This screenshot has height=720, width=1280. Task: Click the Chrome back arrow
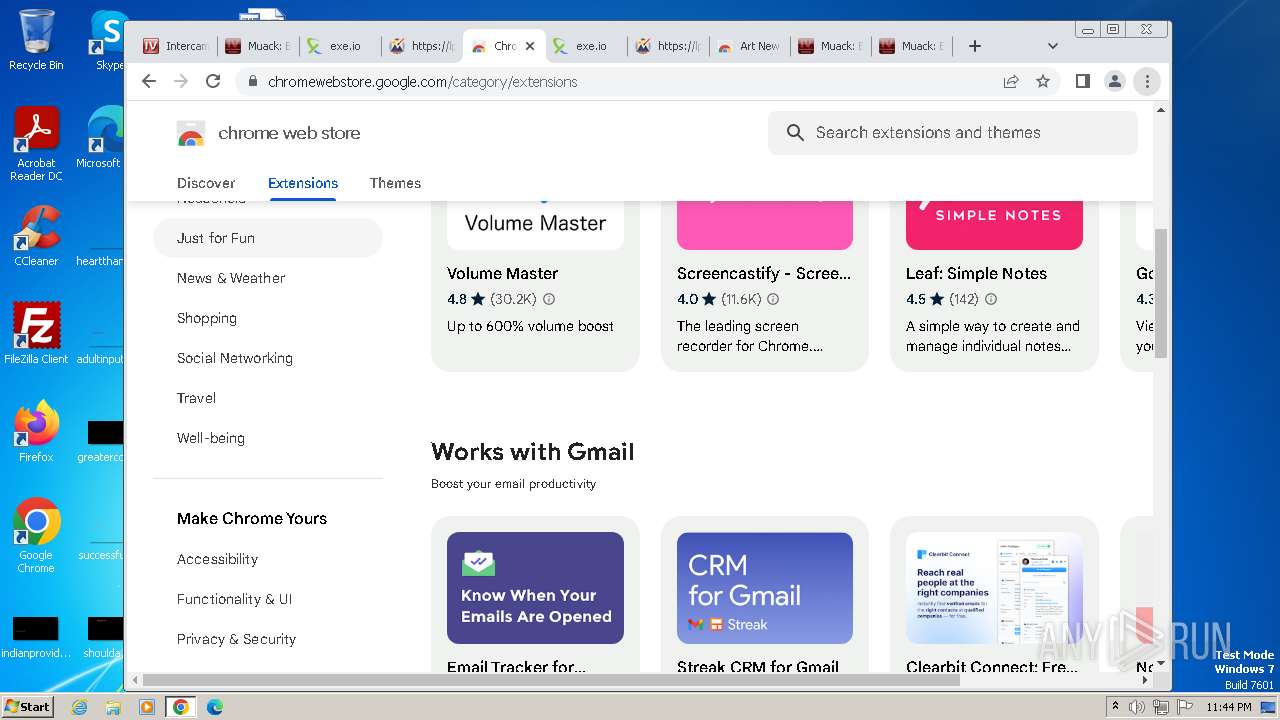[x=149, y=81]
